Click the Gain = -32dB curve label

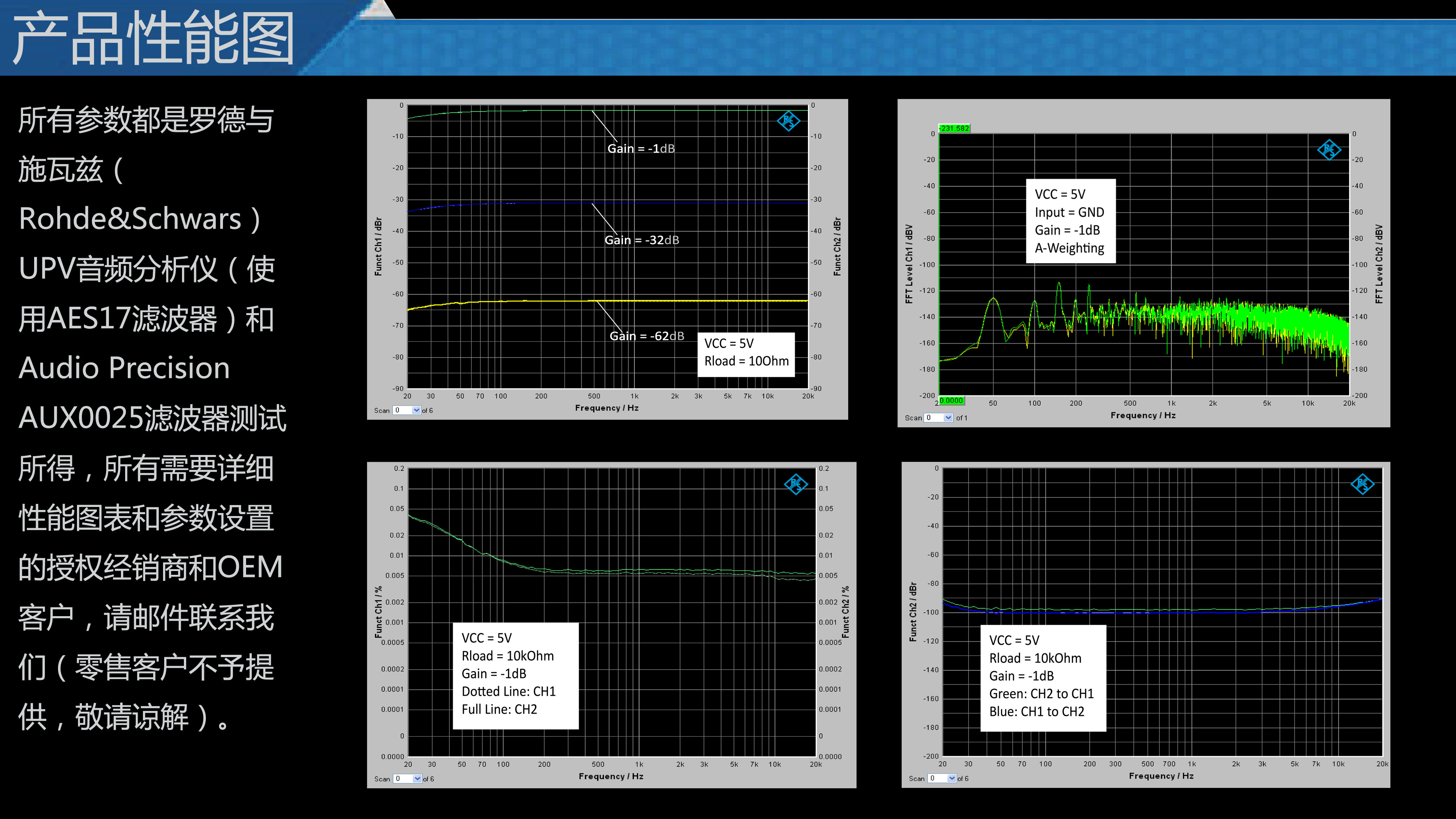pyautogui.click(x=642, y=240)
